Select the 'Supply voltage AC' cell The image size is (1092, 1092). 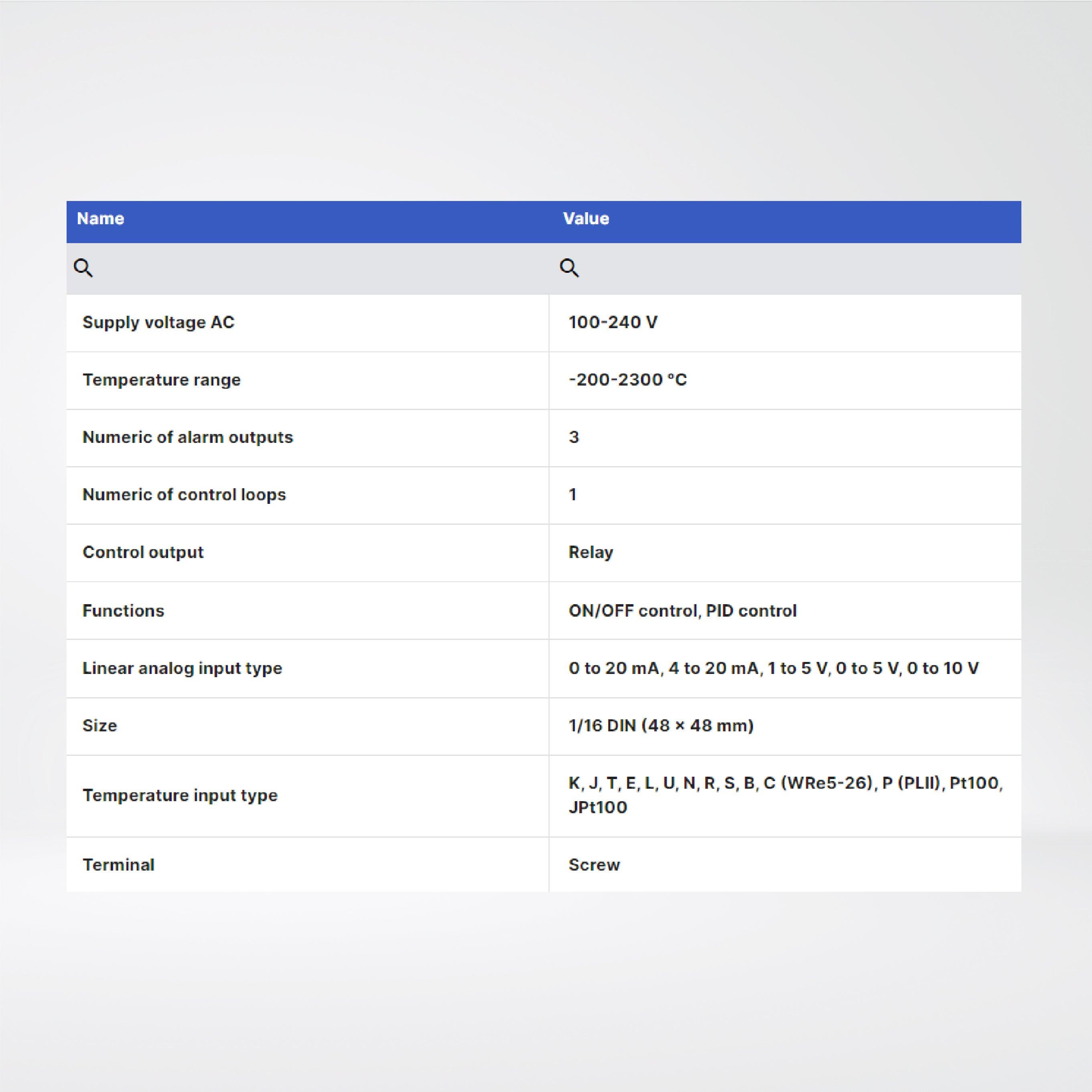click(x=307, y=323)
